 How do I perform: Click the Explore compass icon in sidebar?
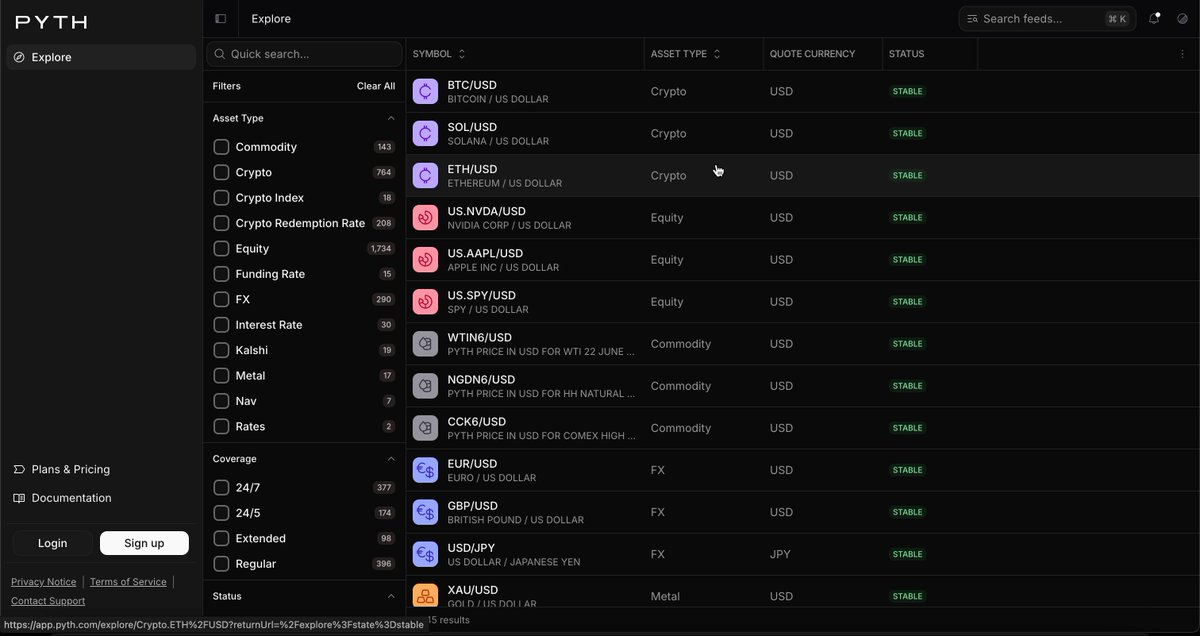click(19, 57)
